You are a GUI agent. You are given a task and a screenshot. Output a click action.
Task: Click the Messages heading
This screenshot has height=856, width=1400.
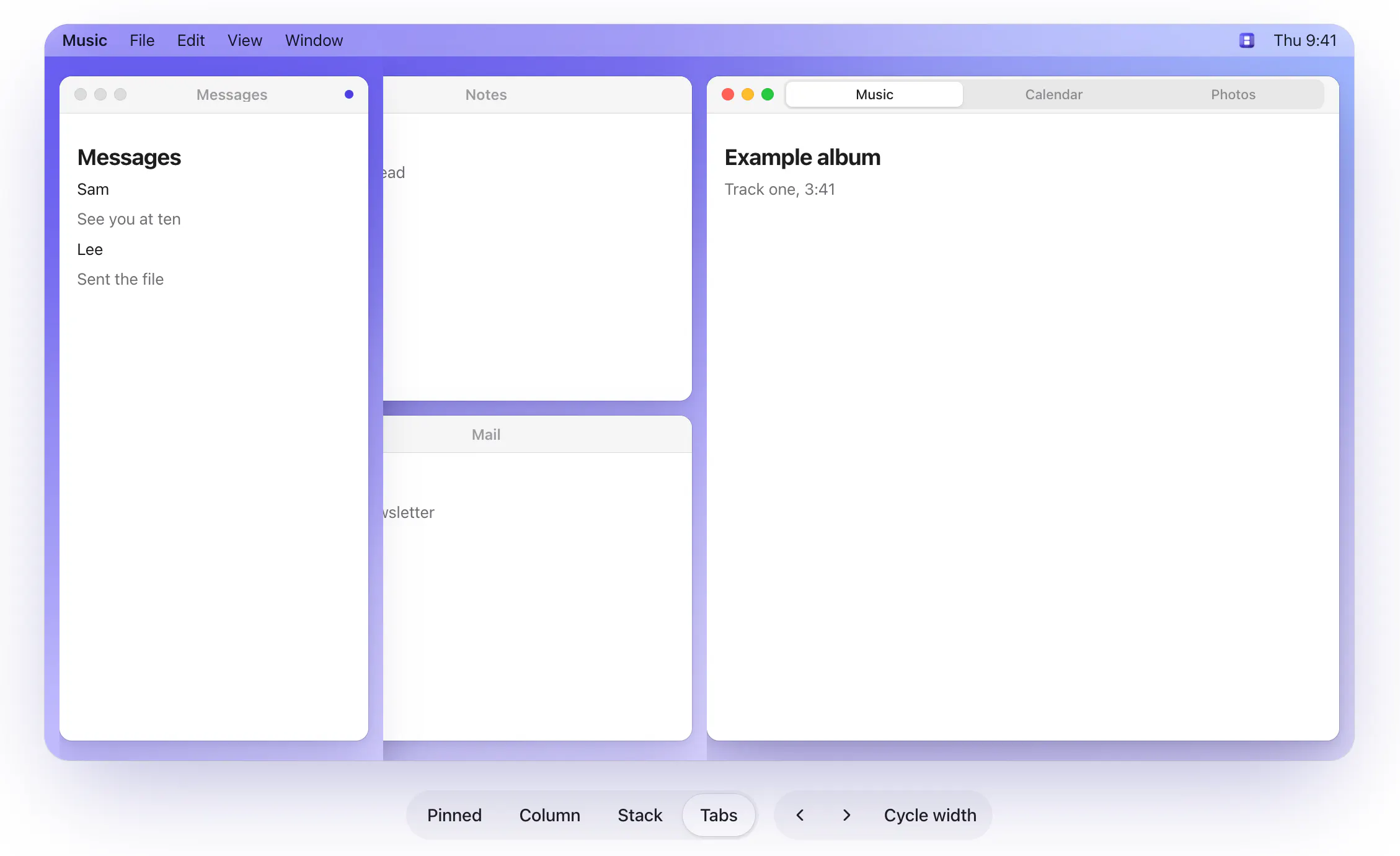pos(129,158)
